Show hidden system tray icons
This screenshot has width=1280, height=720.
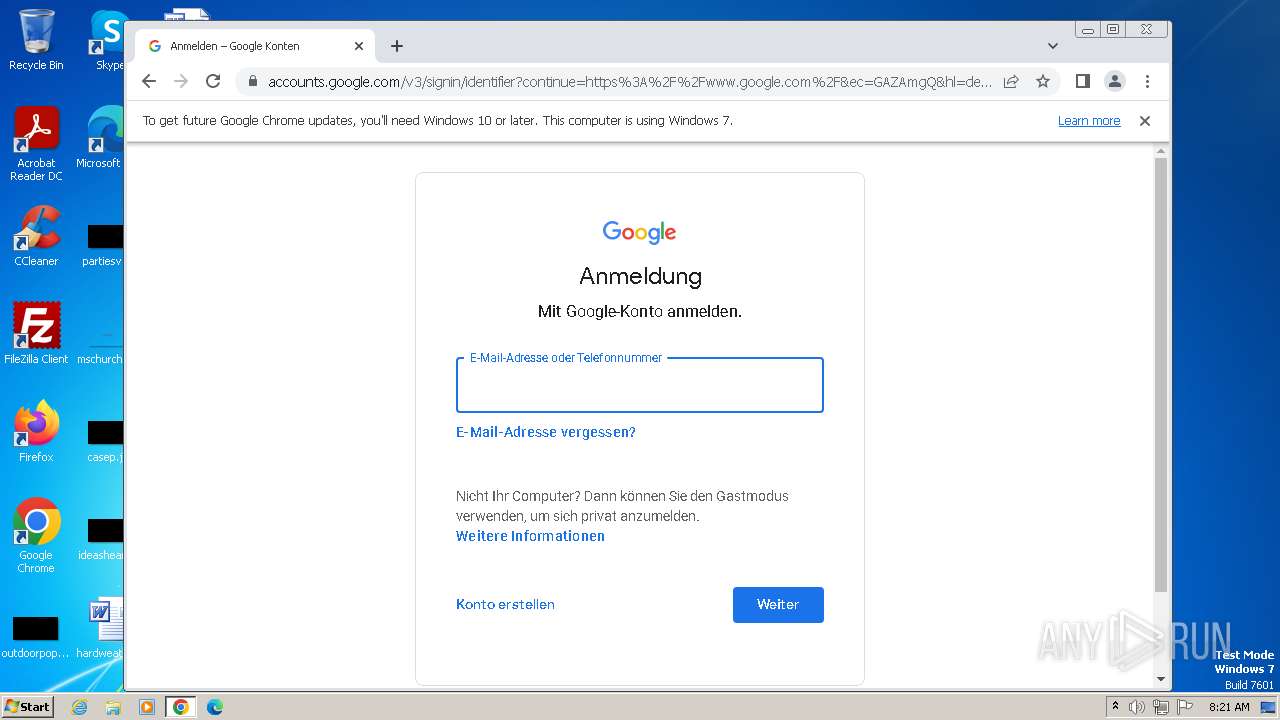[x=1116, y=707]
